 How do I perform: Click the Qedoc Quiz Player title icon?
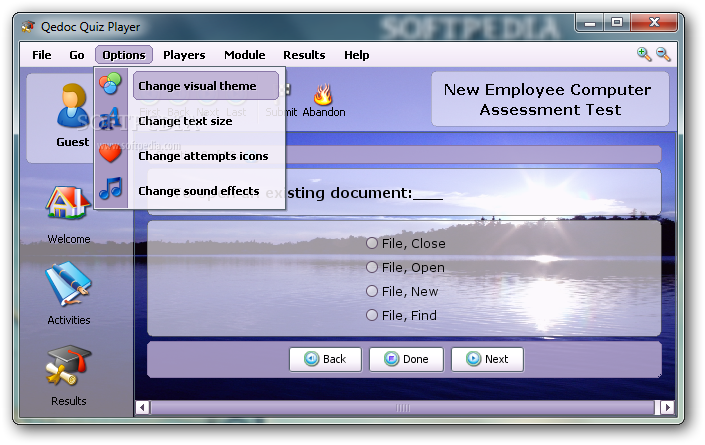(28, 27)
